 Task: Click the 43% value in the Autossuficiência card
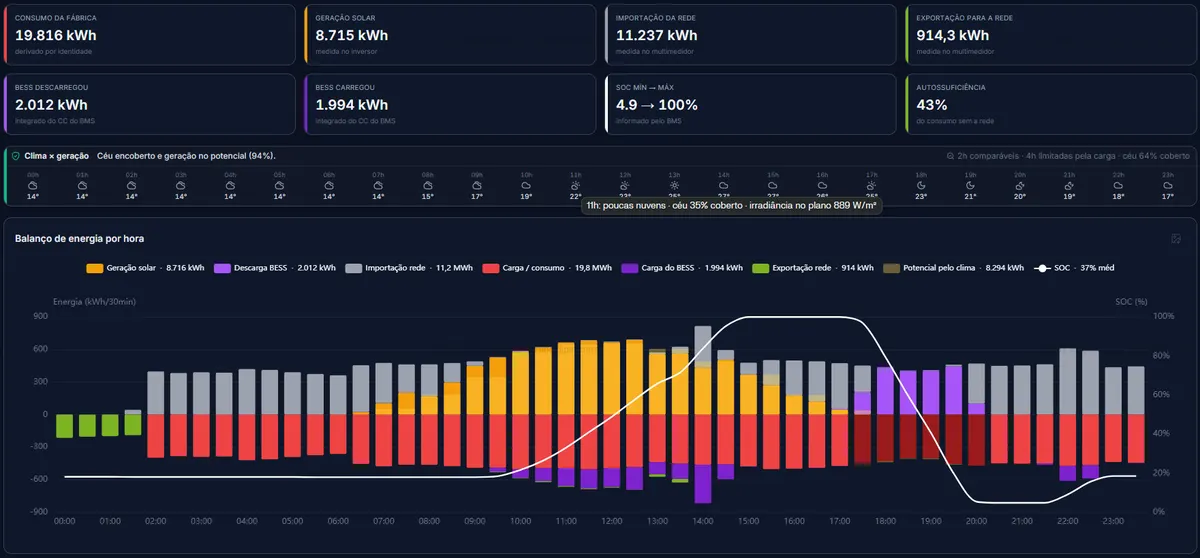pyautogui.click(x=931, y=104)
